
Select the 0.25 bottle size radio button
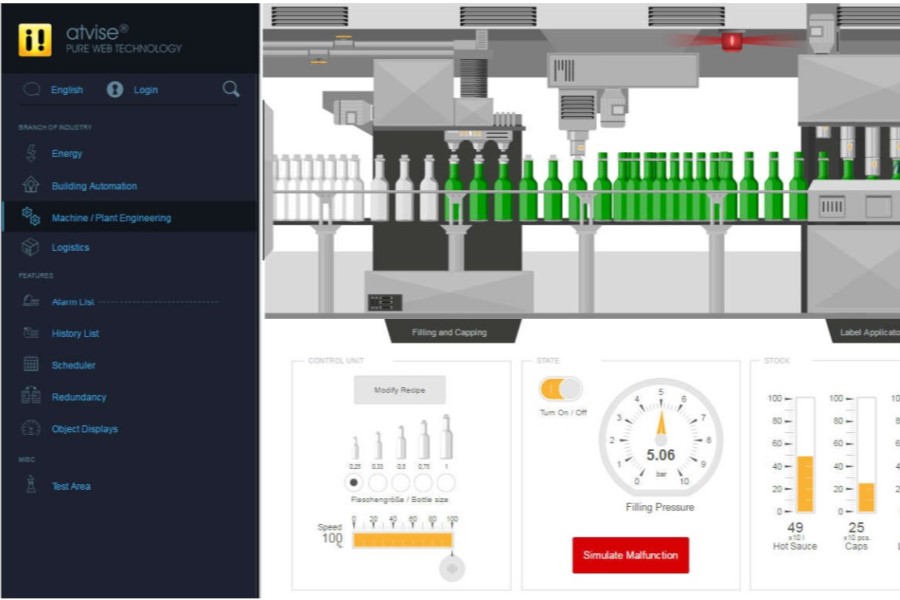click(x=355, y=481)
